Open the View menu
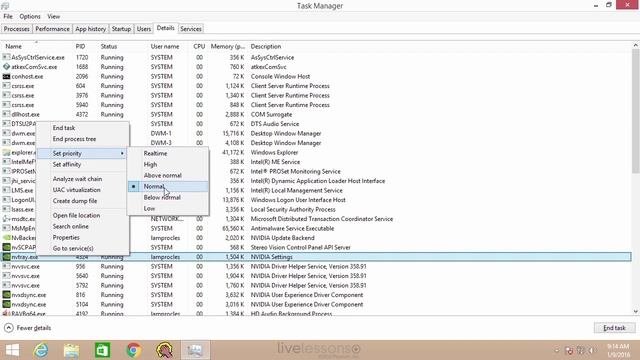 coord(53,16)
